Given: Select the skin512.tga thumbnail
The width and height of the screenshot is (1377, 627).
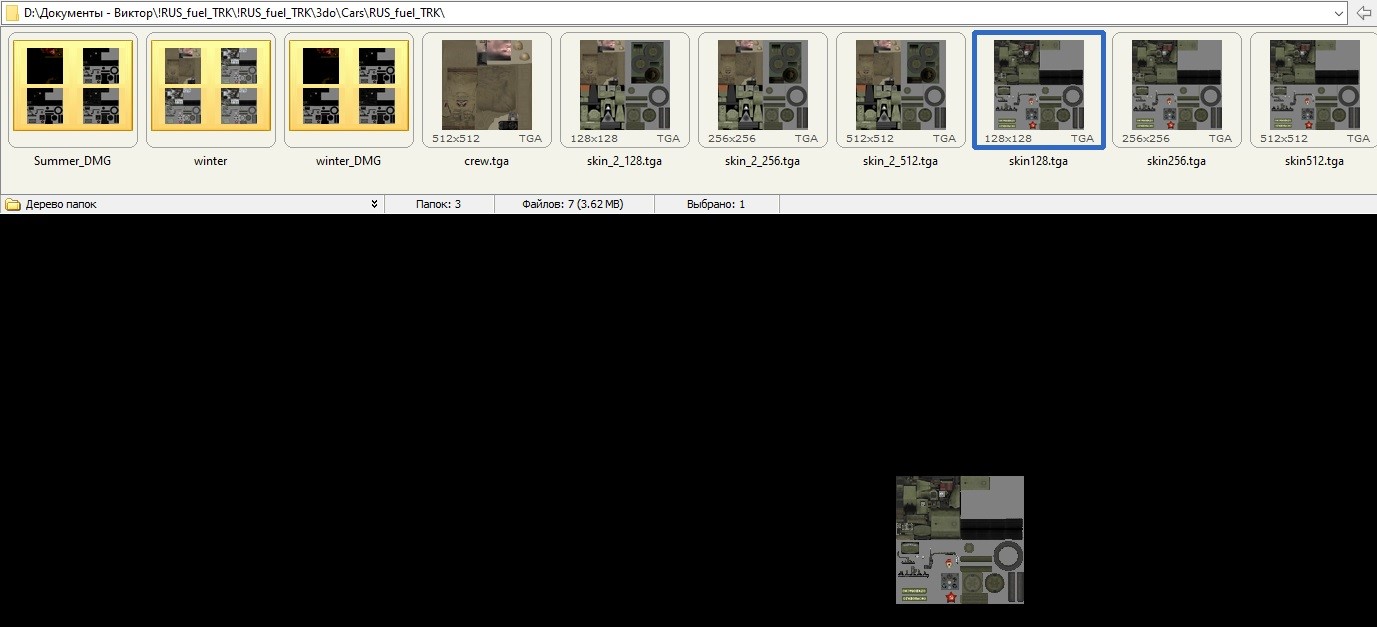Looking at the screenshot, I should point(1315,90).
